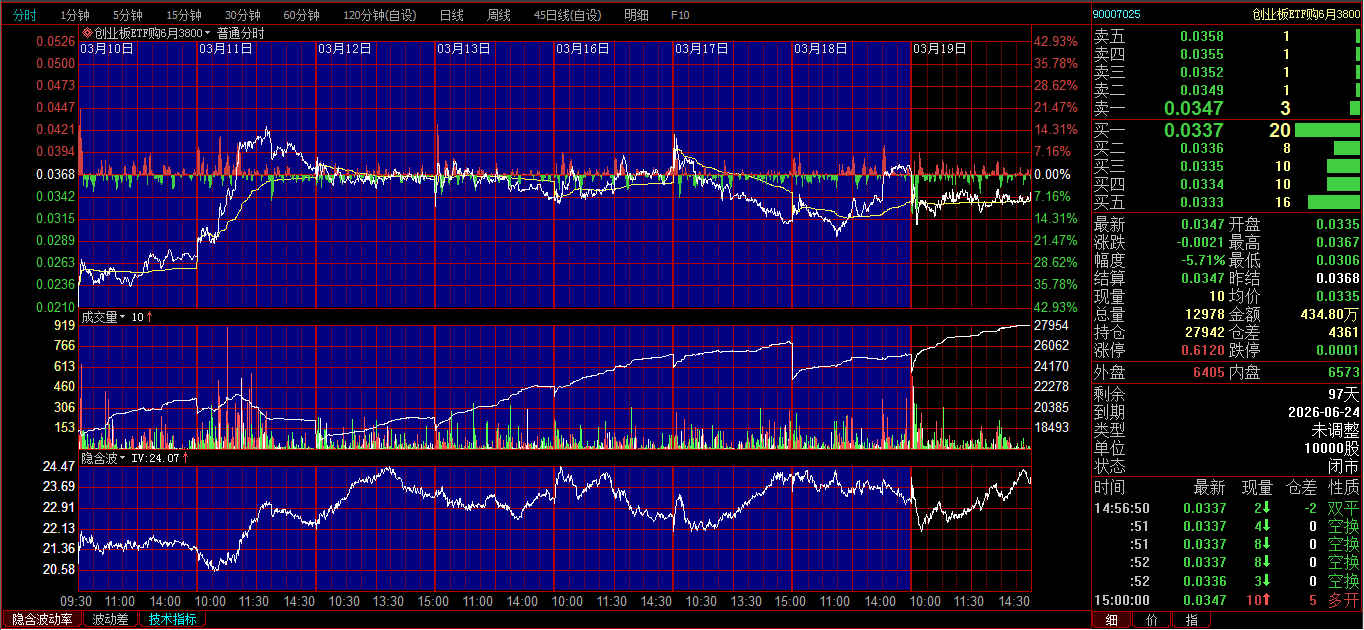
Task: Click the red up arrow beside volume 10
Action: click(150, 317)
